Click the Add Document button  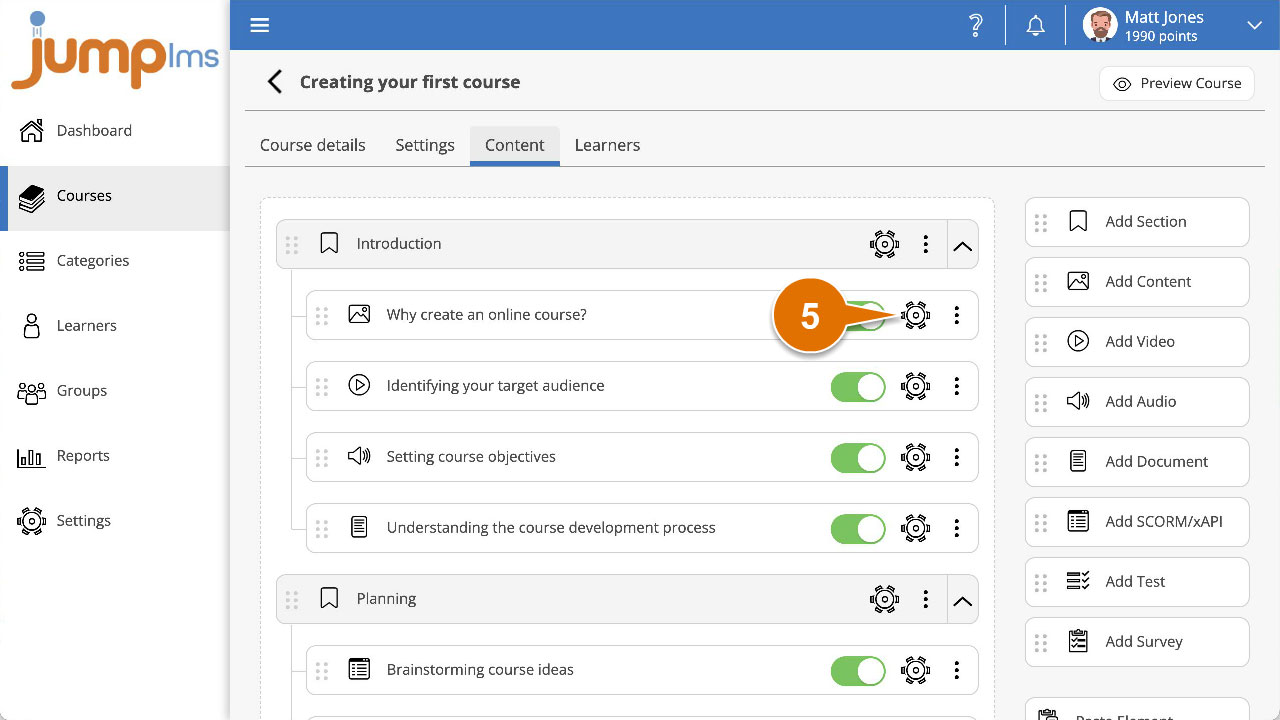tap(1137, 462)
